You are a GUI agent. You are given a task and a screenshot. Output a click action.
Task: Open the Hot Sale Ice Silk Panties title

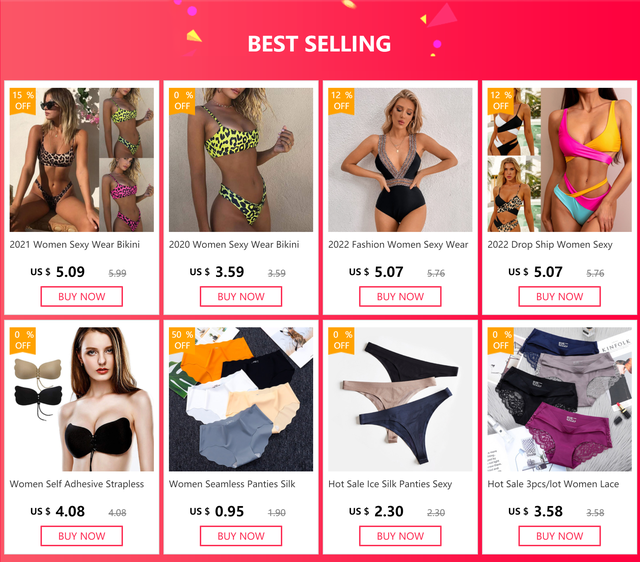(x=390, y=484)
